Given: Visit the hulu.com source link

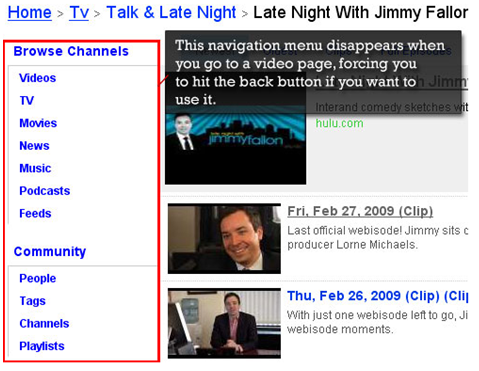Looking at the screenshot, I should (x=339, y=123).
